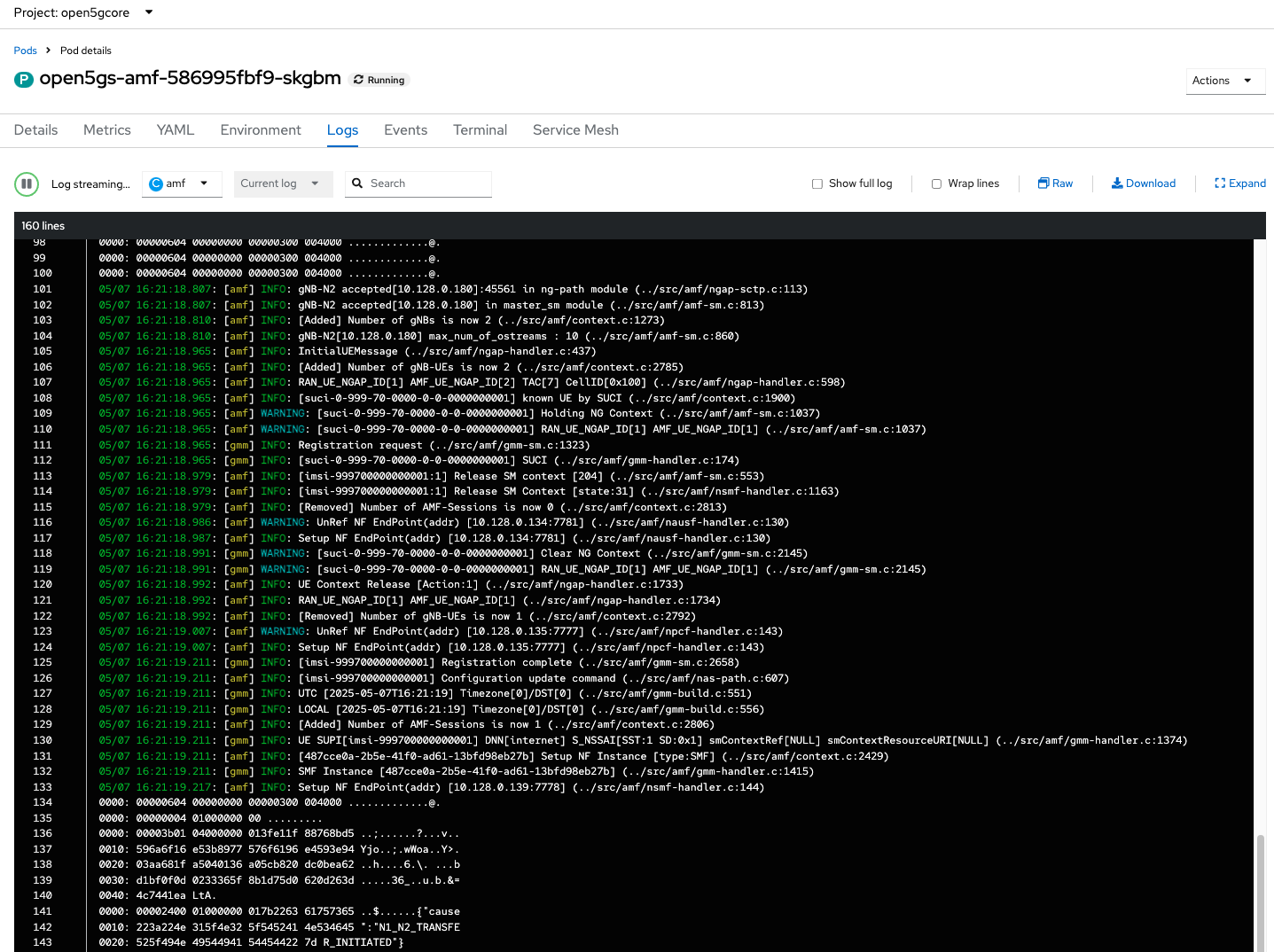The width and height of the screenshot is (1274, 952).
Task: Toggle the Wrap lines checkbox
Action: pos(936,183)
